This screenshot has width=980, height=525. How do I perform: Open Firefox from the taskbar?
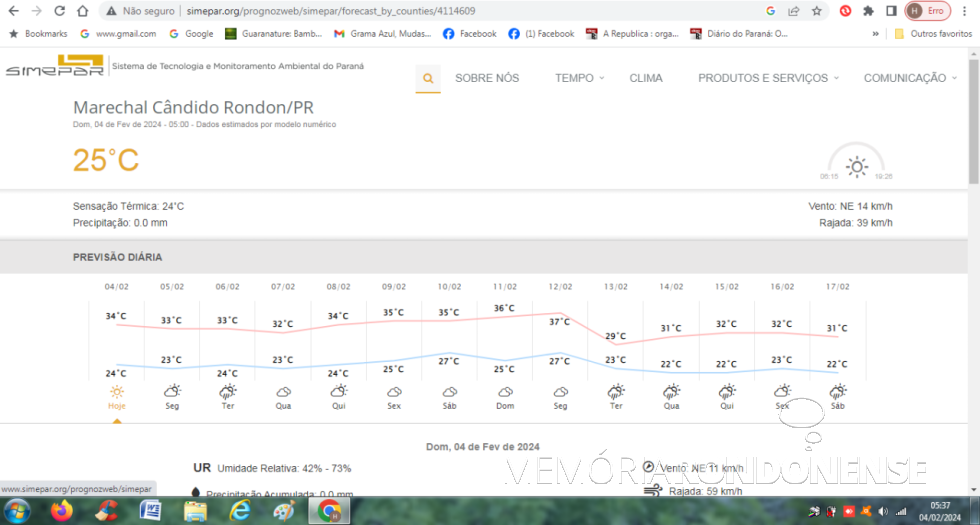point(62,511)
